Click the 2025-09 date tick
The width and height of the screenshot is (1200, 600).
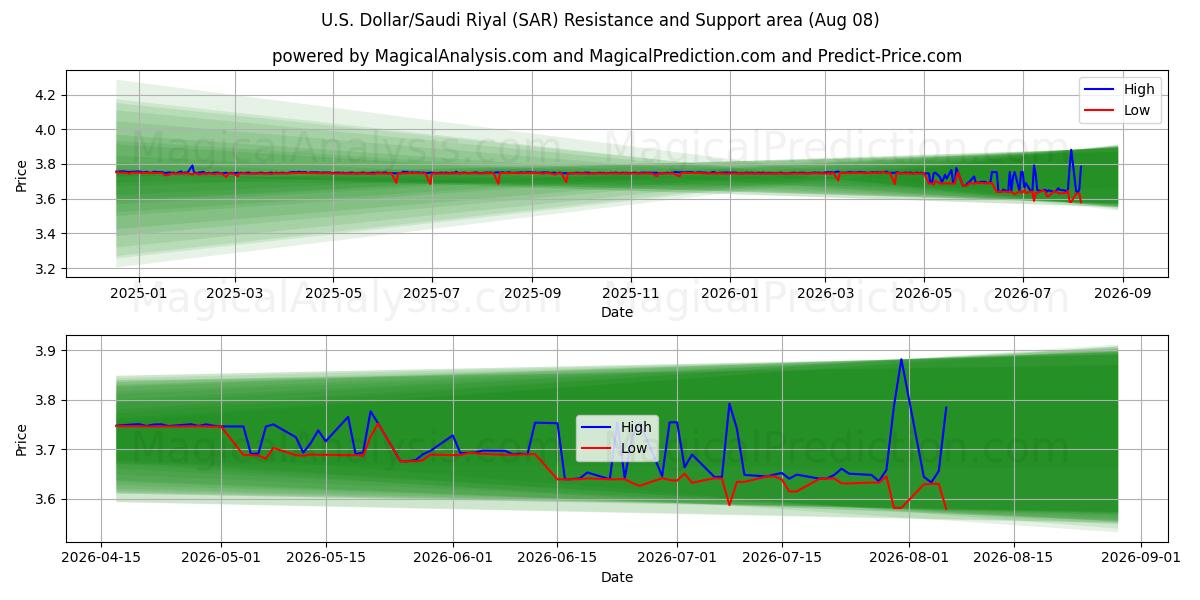pyautogui.click(x=531, y=294)
